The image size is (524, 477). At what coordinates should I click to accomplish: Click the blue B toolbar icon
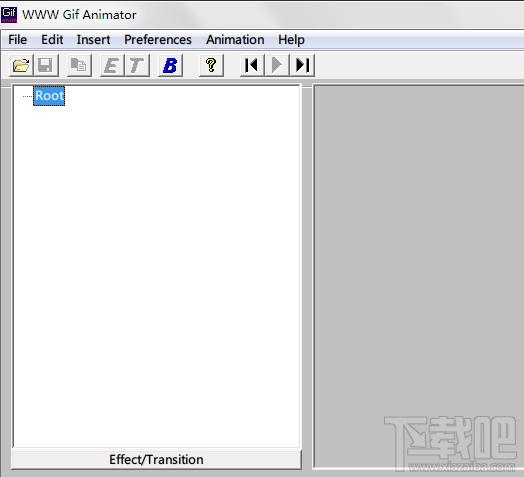coord(170,65)
